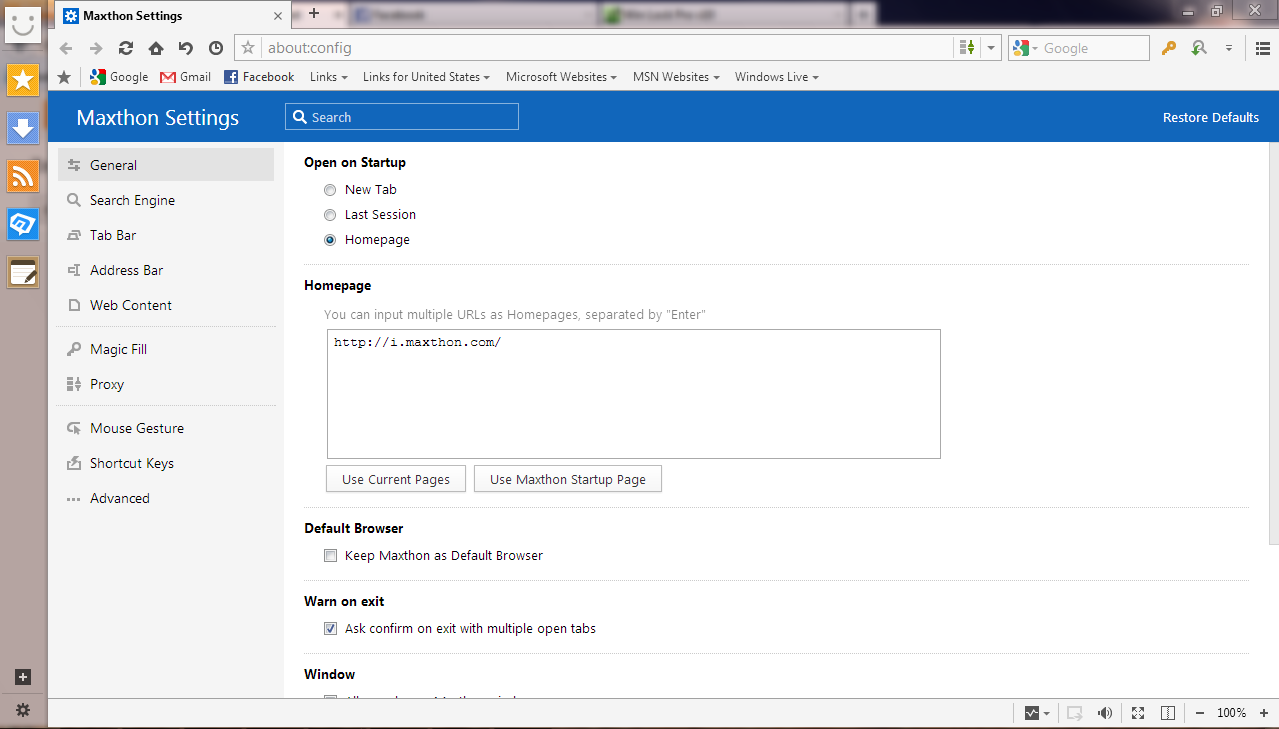Open the Facebook bookmark
Screen dimensions: 1279x729
pos(259,77)
